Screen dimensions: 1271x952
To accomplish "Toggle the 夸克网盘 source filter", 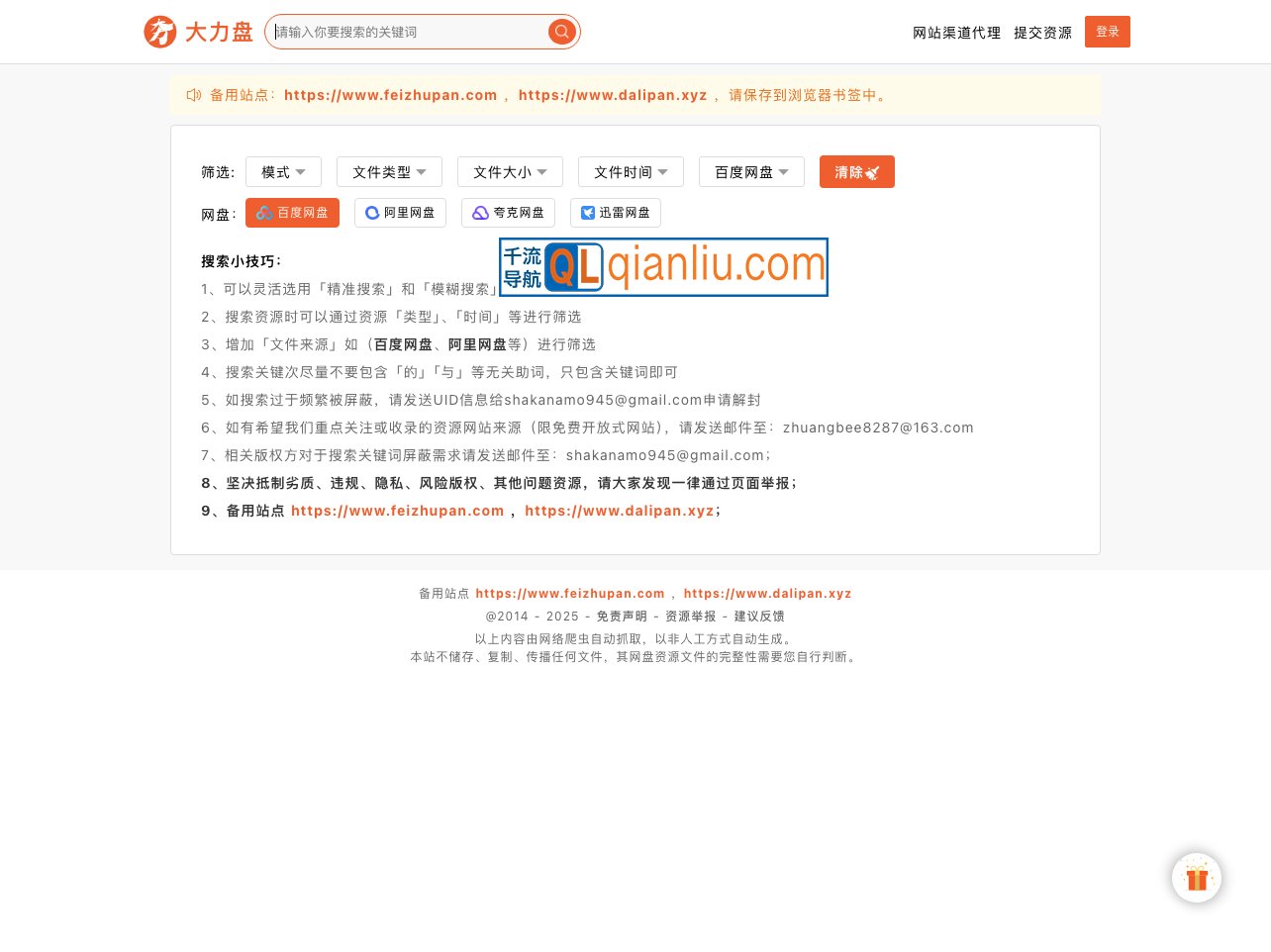I will point(508,212).
